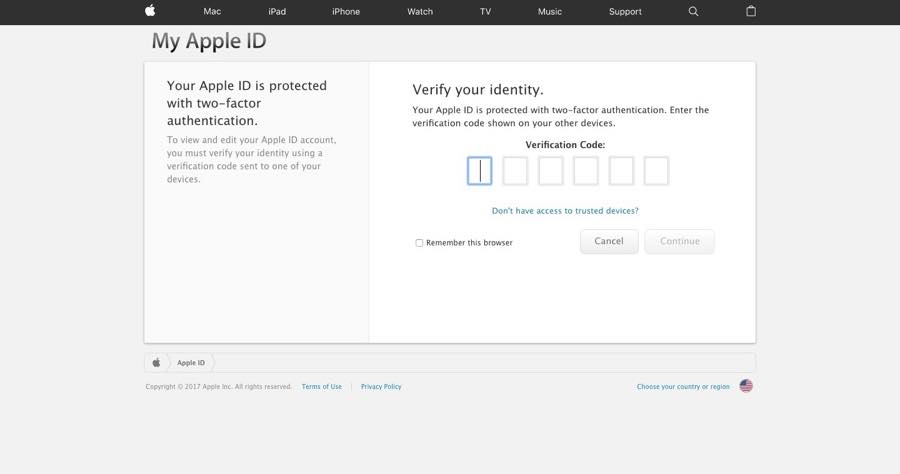Viewport: 900px width, 474px height.
Task: Focus the fourth verification code box
Action: pos(586,171)
